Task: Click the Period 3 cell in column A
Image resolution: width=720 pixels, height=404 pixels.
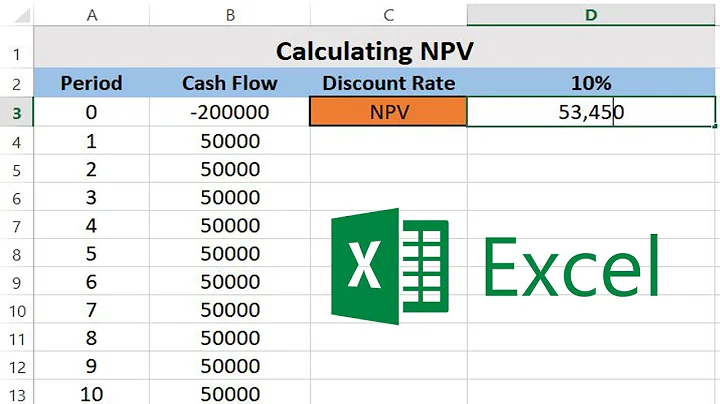Action: pyautogui.click(x=92, y=196)
